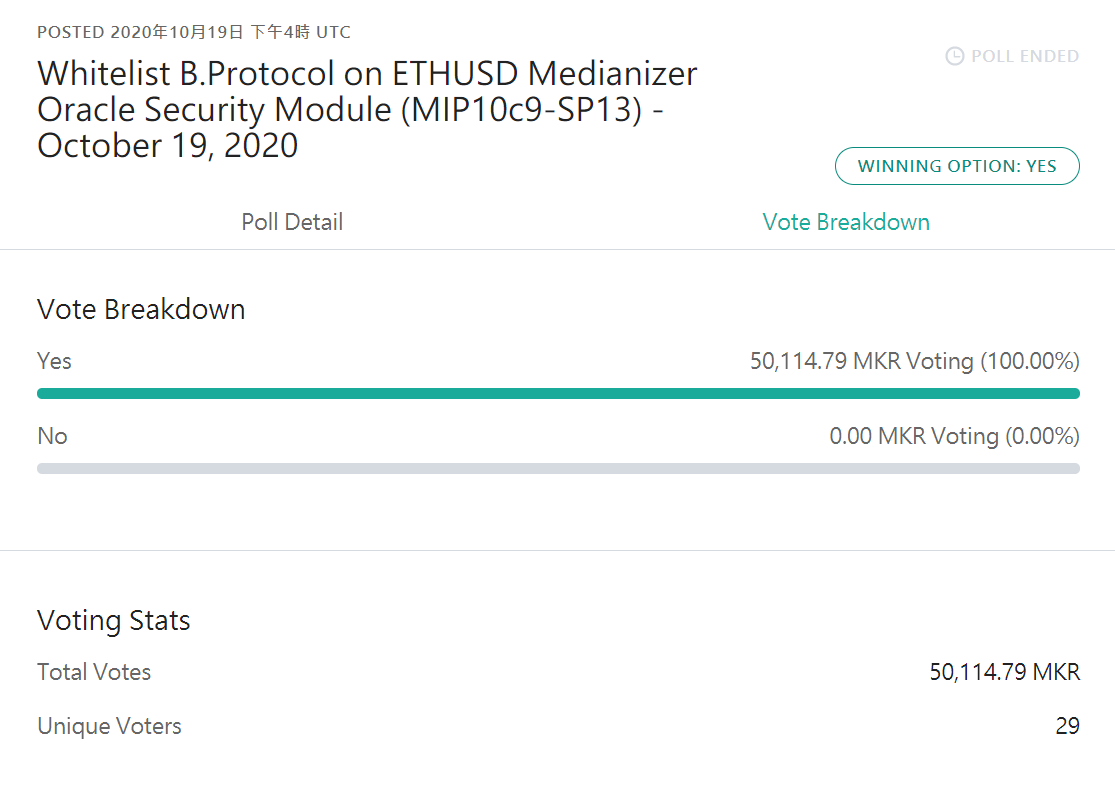
Task: Click the Yes option label
Action: [x=54, y=361]
